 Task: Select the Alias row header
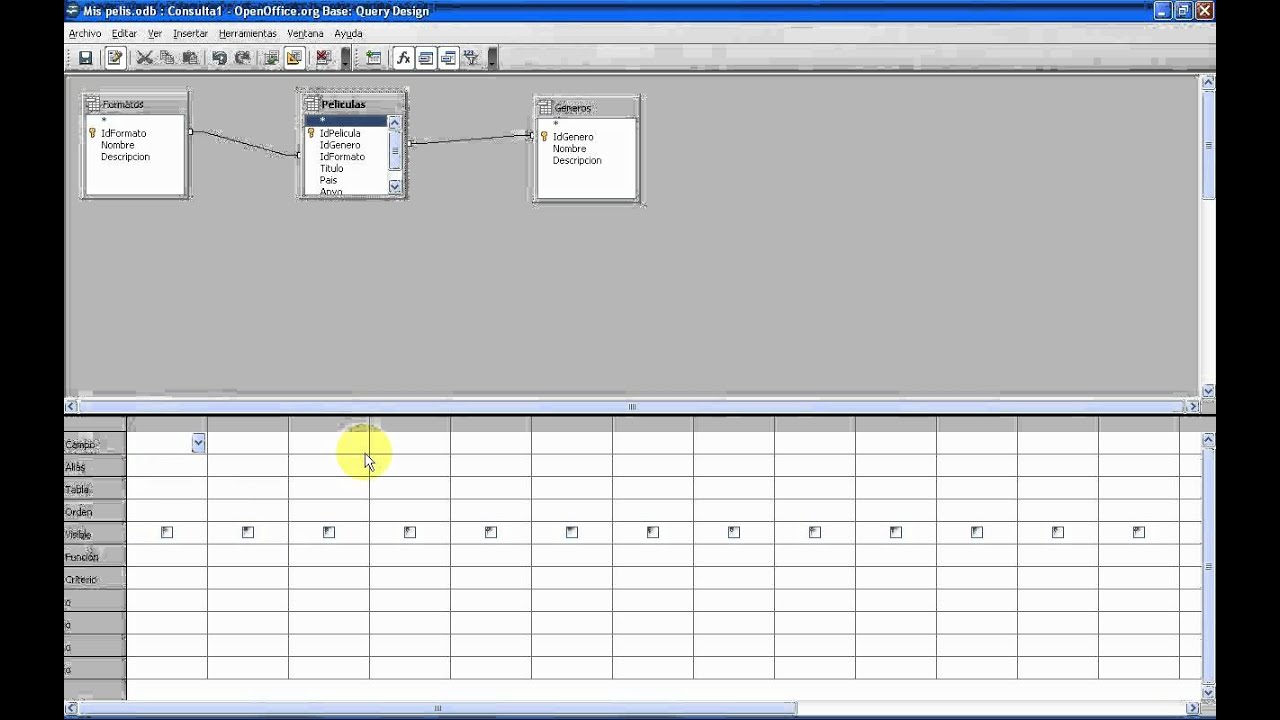[x=95, y=467]
